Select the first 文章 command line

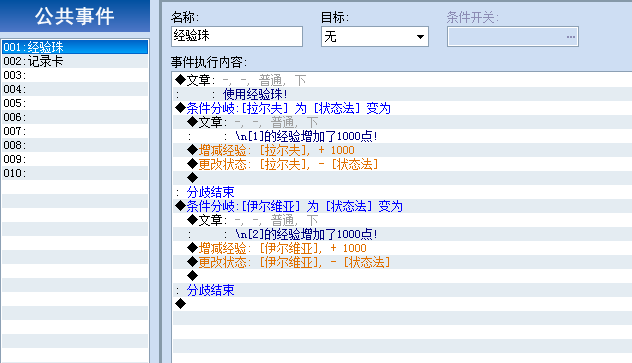tap(402, 80)
